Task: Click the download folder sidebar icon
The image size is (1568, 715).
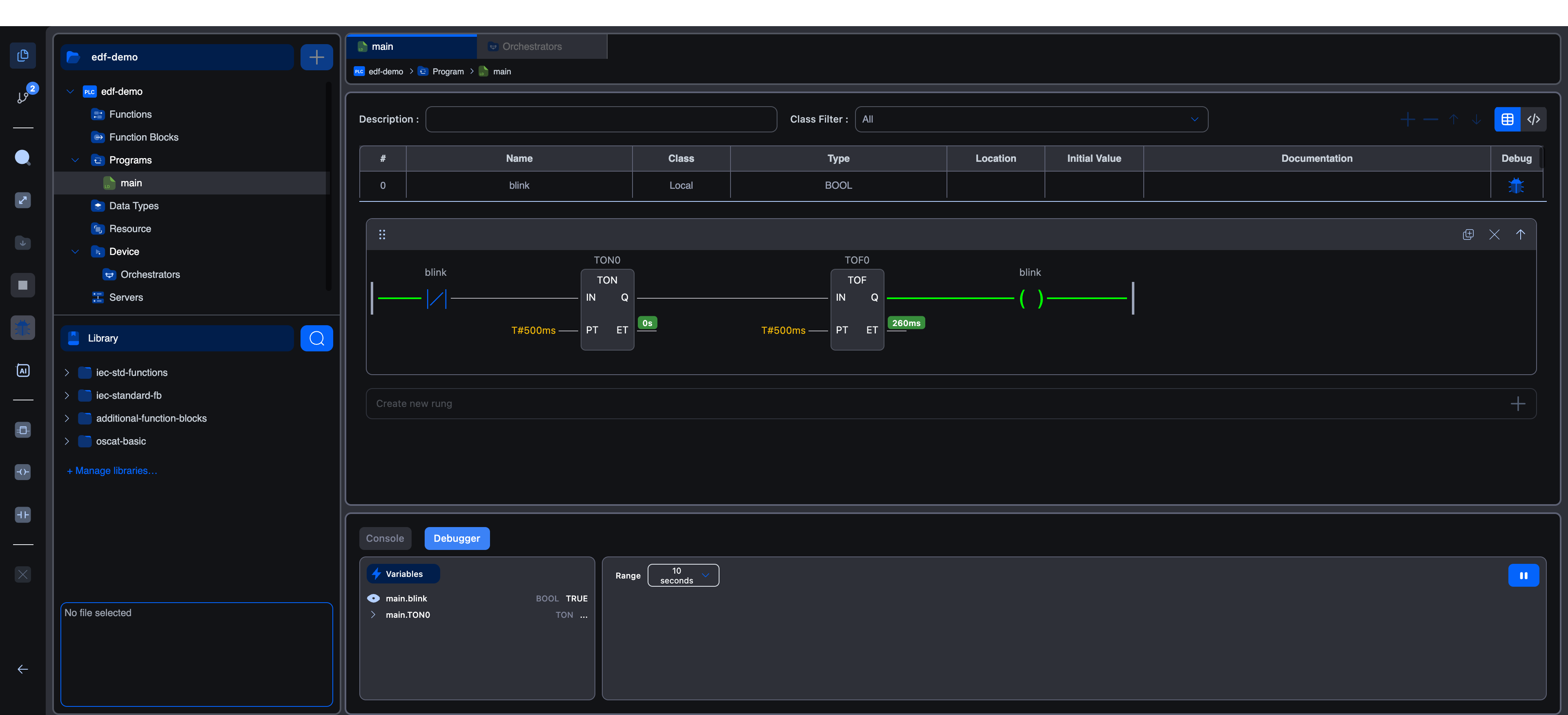Action: (x=22, y=243)
